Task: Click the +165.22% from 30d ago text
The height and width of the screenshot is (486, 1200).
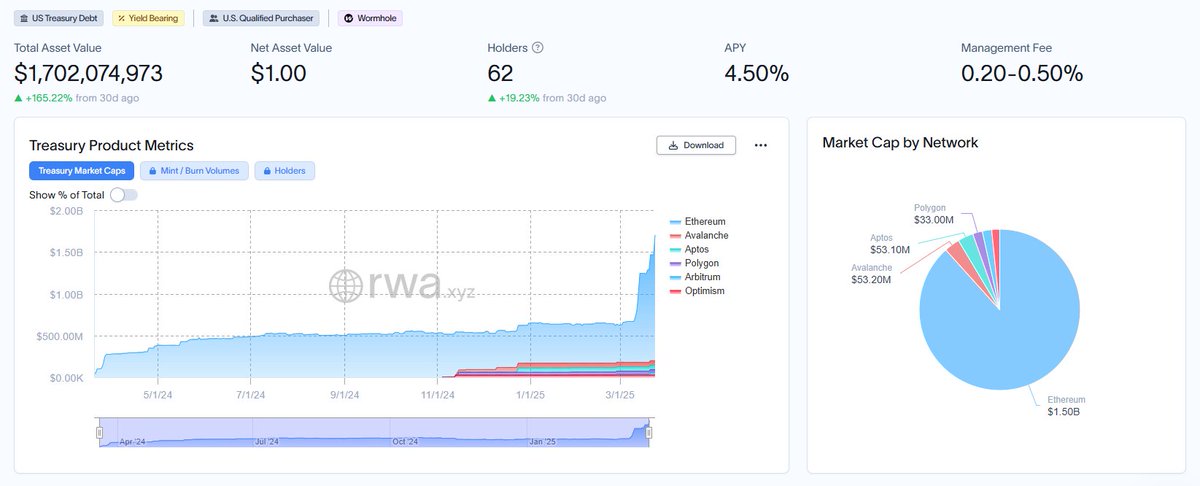Action: (76, 98)
